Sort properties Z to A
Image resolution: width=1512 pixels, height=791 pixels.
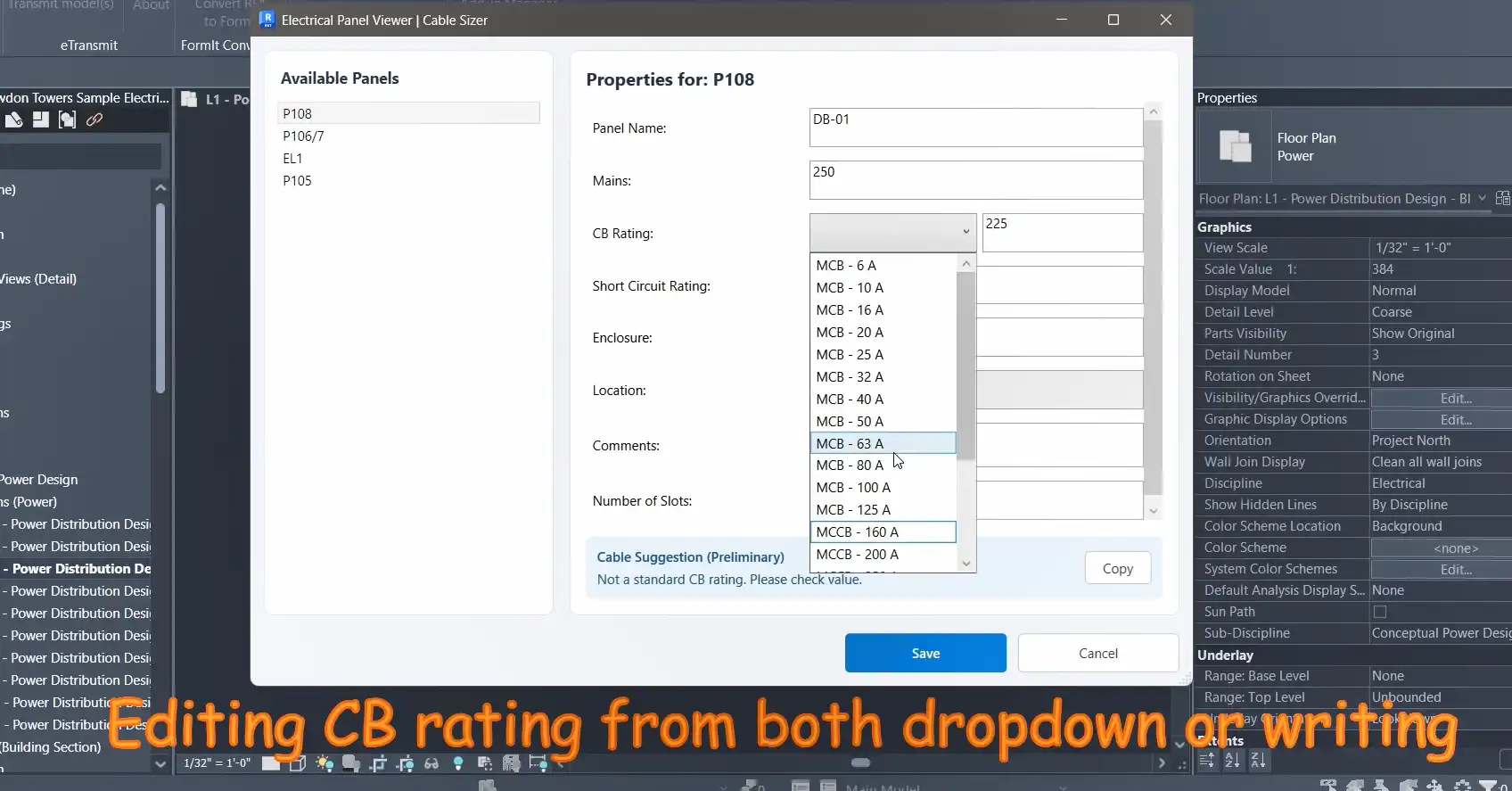(x=1258, y=761)
